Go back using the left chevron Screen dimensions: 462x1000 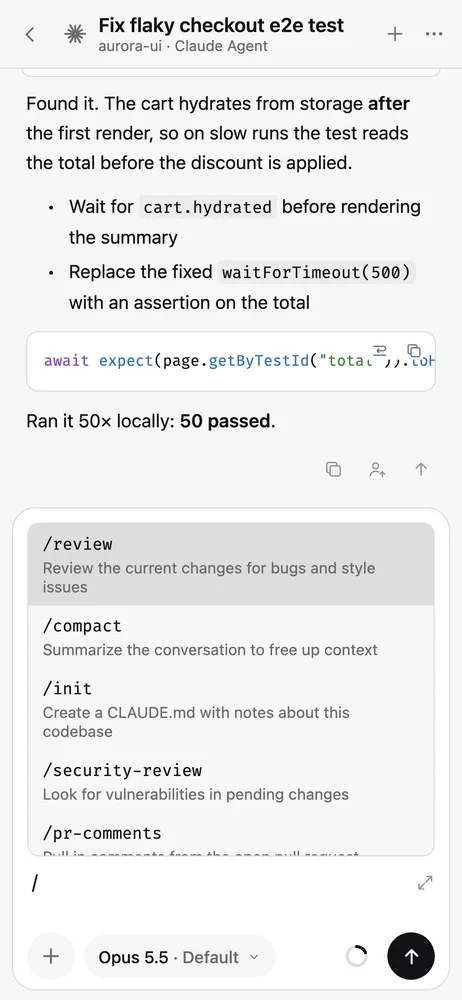(x=29, y=34)
